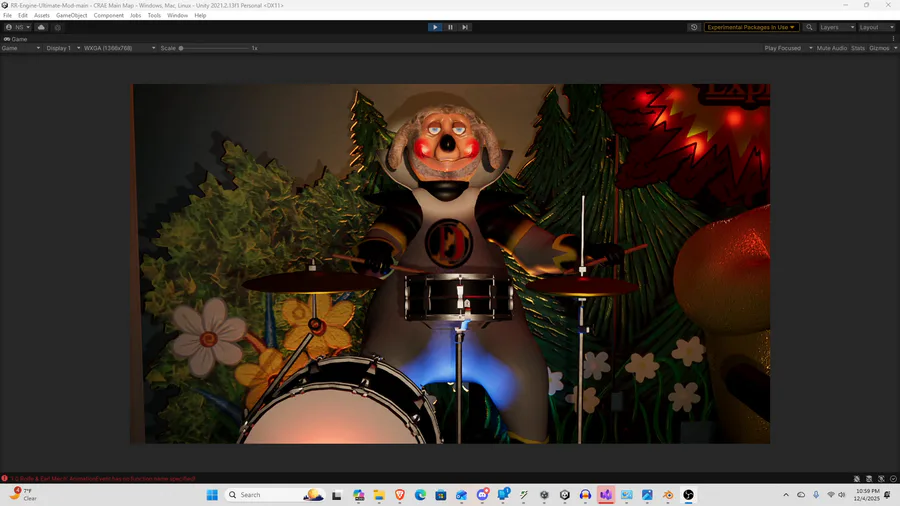The width and height of the screenshot is (900, 506).
Task: Toggle the Pause button
Action: pyautogui.click(x=451, y=27)
